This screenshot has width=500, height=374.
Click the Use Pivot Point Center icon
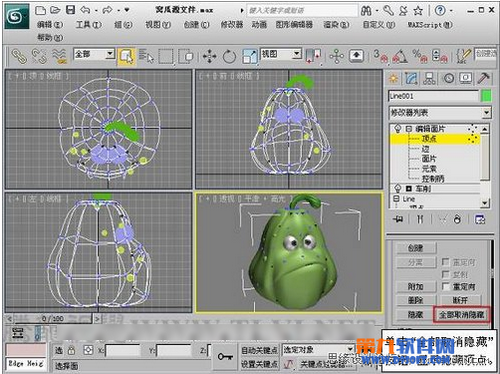click(x=313, y=56)
